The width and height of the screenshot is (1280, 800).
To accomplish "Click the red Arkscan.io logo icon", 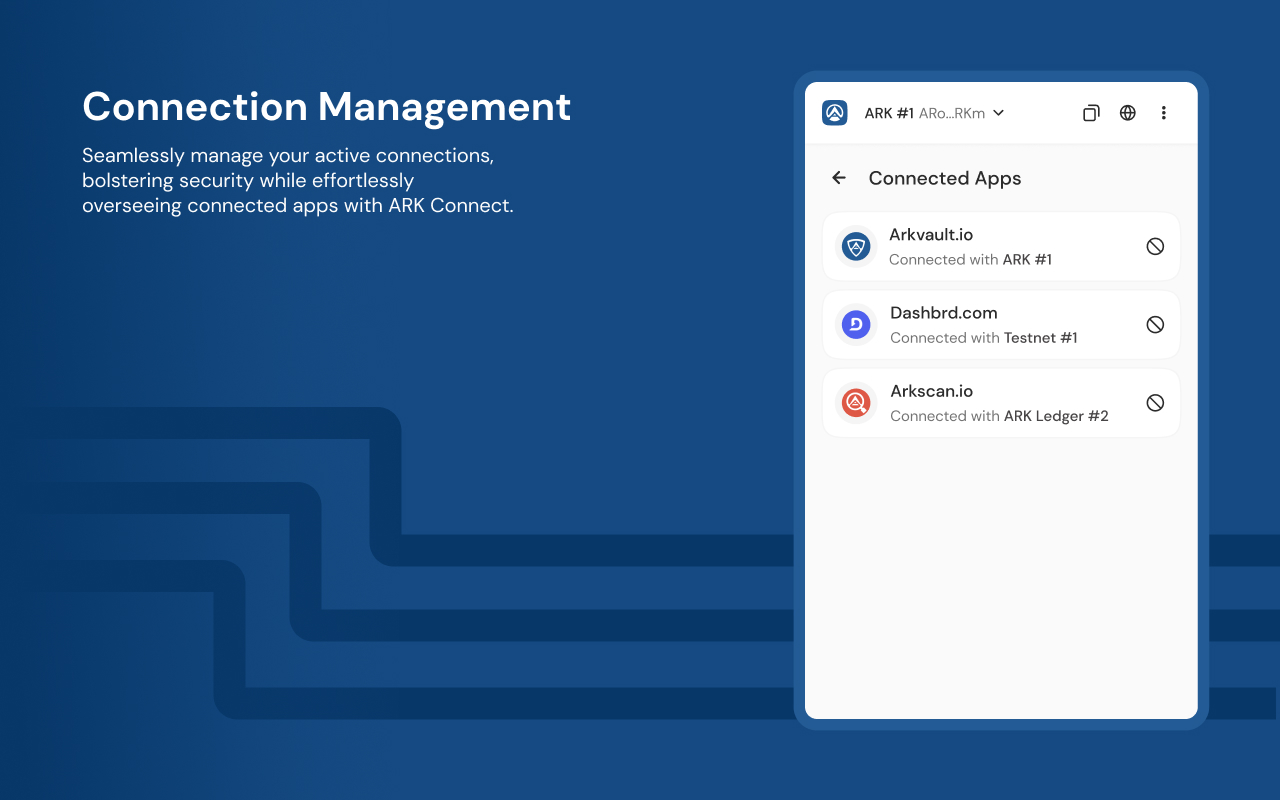I will coord(856,403).
